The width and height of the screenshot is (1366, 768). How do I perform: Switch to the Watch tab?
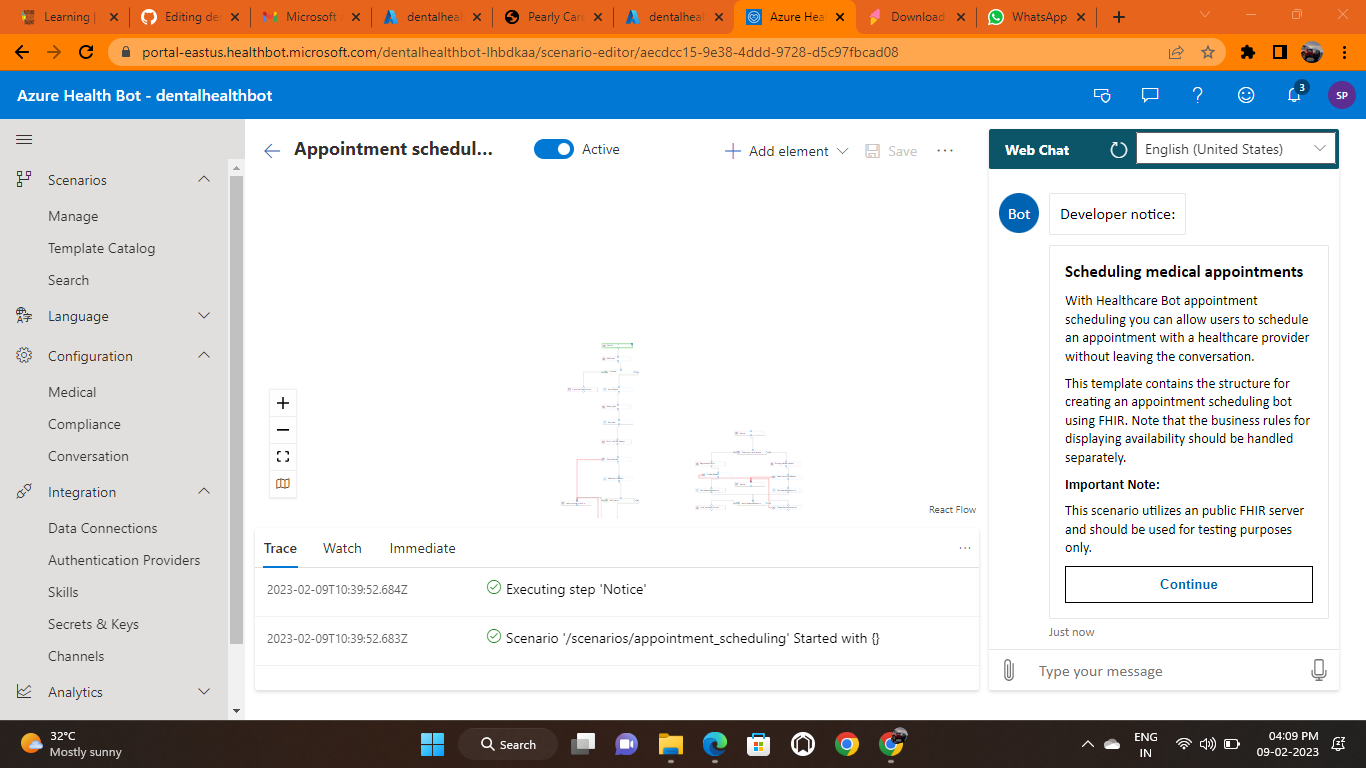tap(342, 548)
